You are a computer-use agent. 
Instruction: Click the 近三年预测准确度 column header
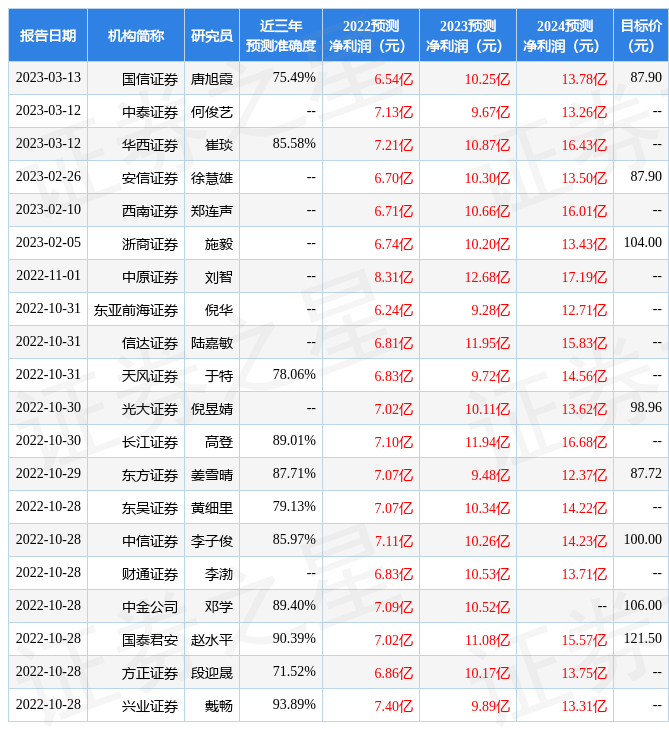point(281,36)
